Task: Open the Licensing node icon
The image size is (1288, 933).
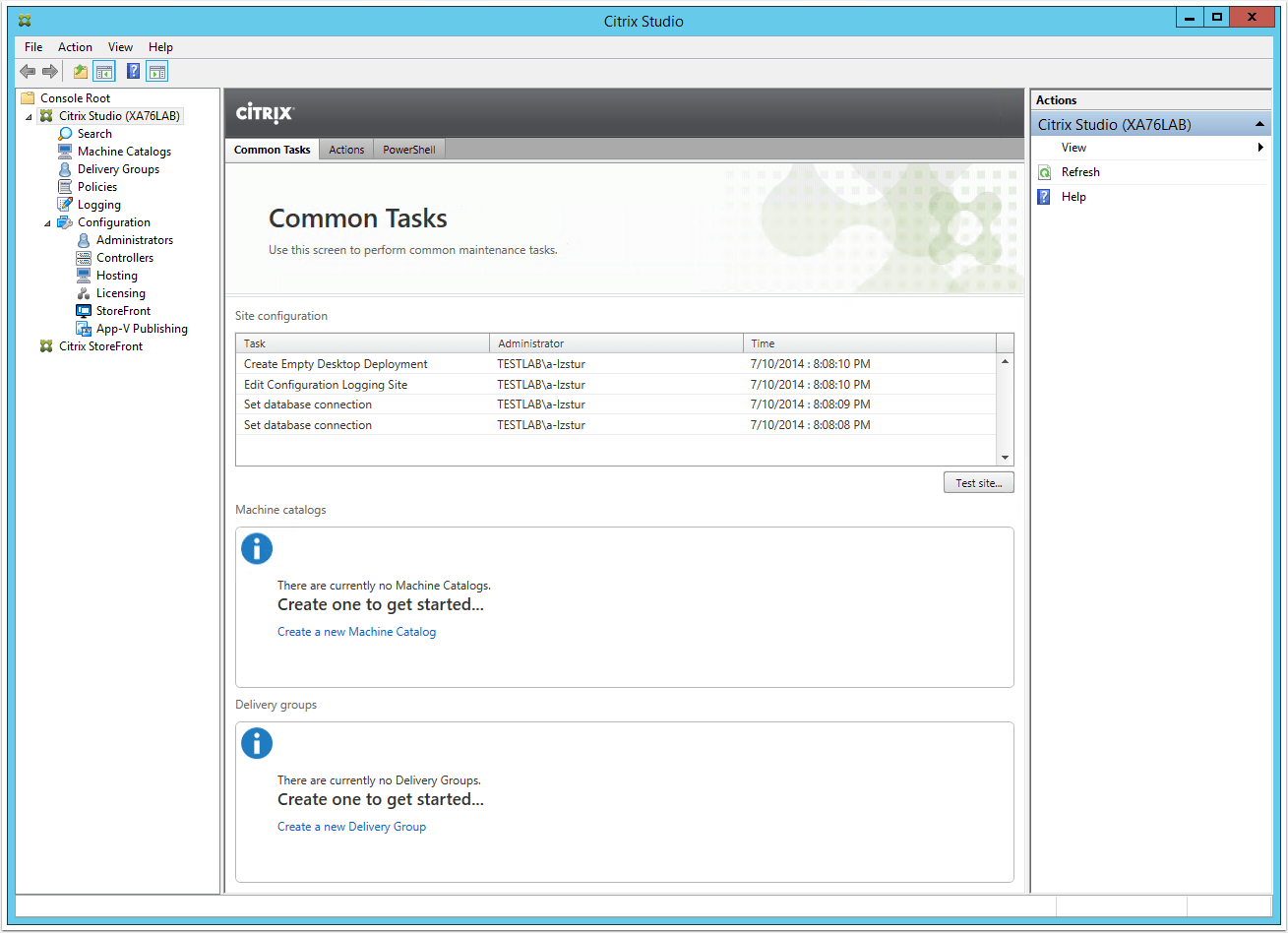Action: tap(84, 293)
